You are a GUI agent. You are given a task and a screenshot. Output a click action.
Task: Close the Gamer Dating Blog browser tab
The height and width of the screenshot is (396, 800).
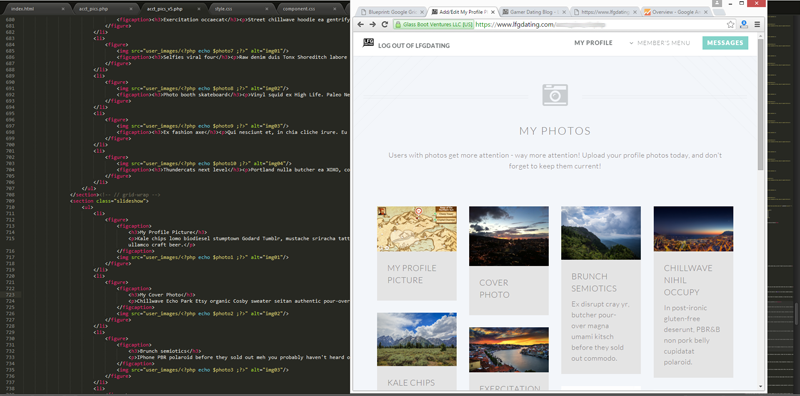(563, 11)
